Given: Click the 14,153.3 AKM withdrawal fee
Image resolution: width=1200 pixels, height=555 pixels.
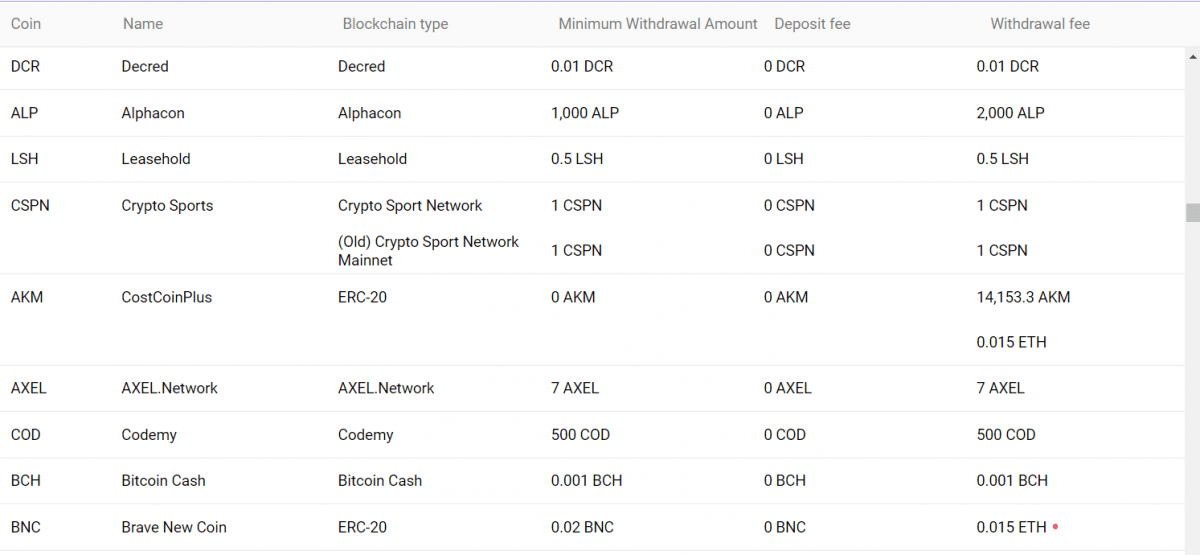Looking at the screenshot, I should tap(1023, 297).
